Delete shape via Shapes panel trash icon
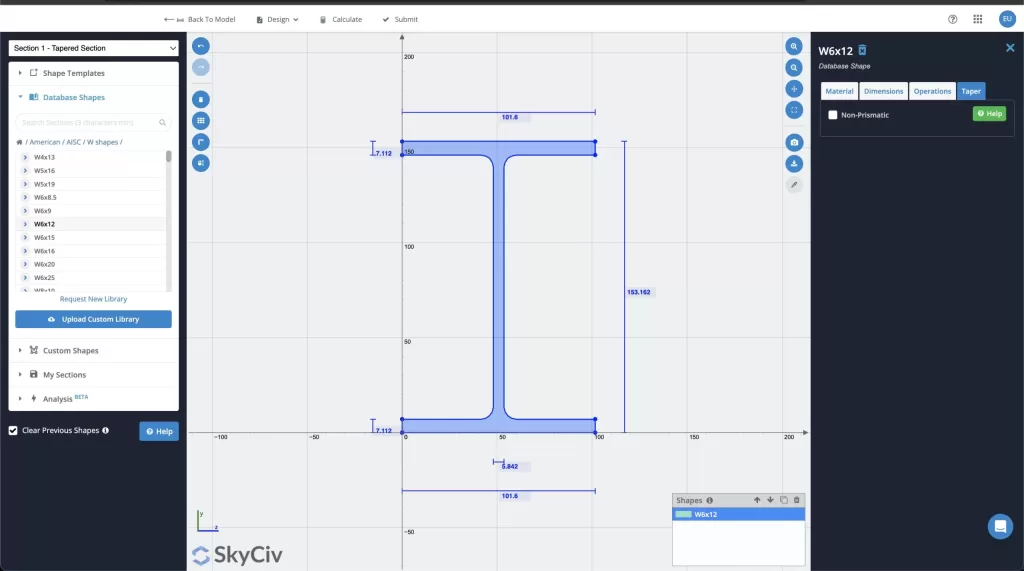Image resolution: width=1024 pixels, height=571 pixels. point(797,500)
